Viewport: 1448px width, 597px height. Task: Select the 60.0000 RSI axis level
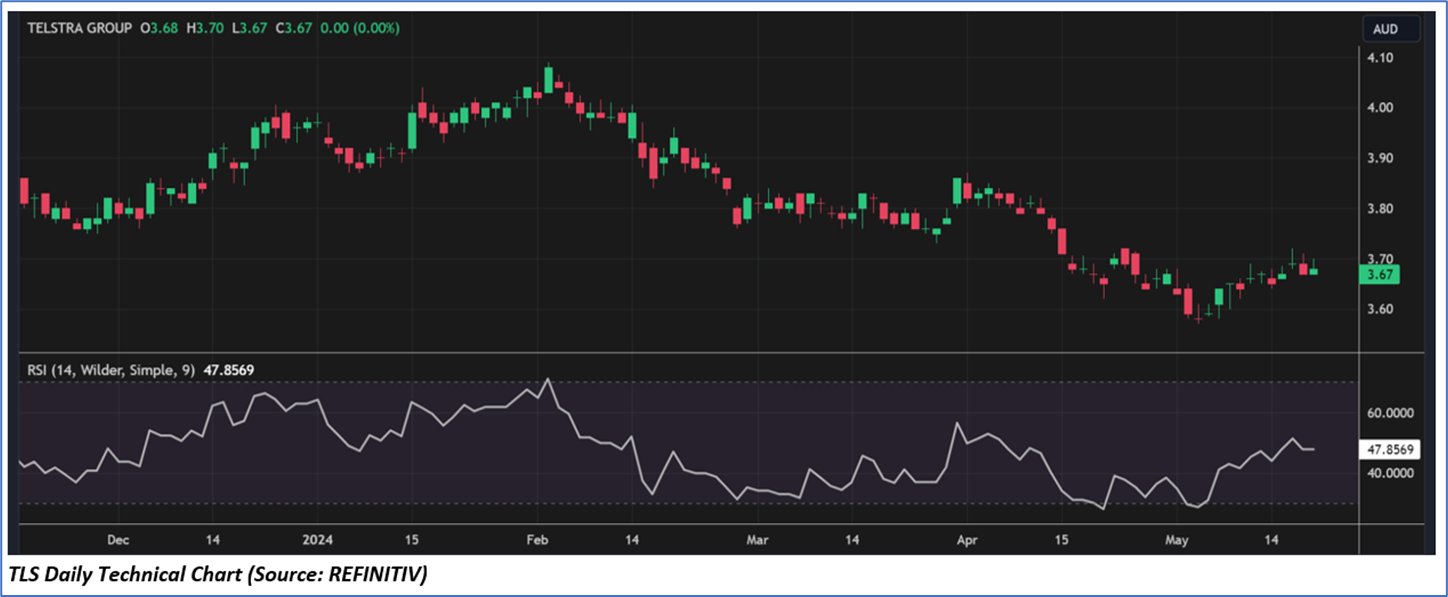[x=1390, y=413]
